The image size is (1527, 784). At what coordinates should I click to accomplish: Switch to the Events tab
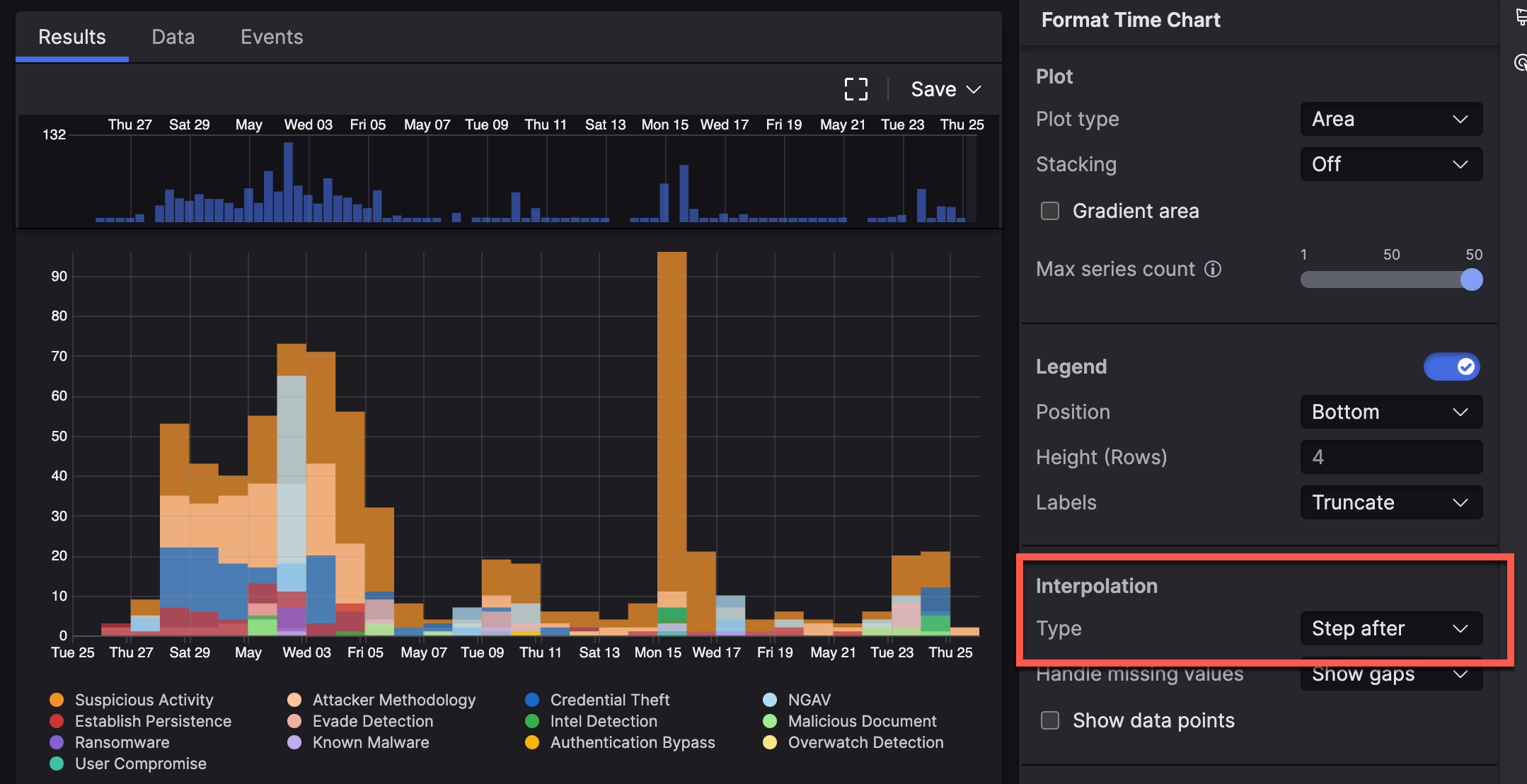tap(272, 37)
